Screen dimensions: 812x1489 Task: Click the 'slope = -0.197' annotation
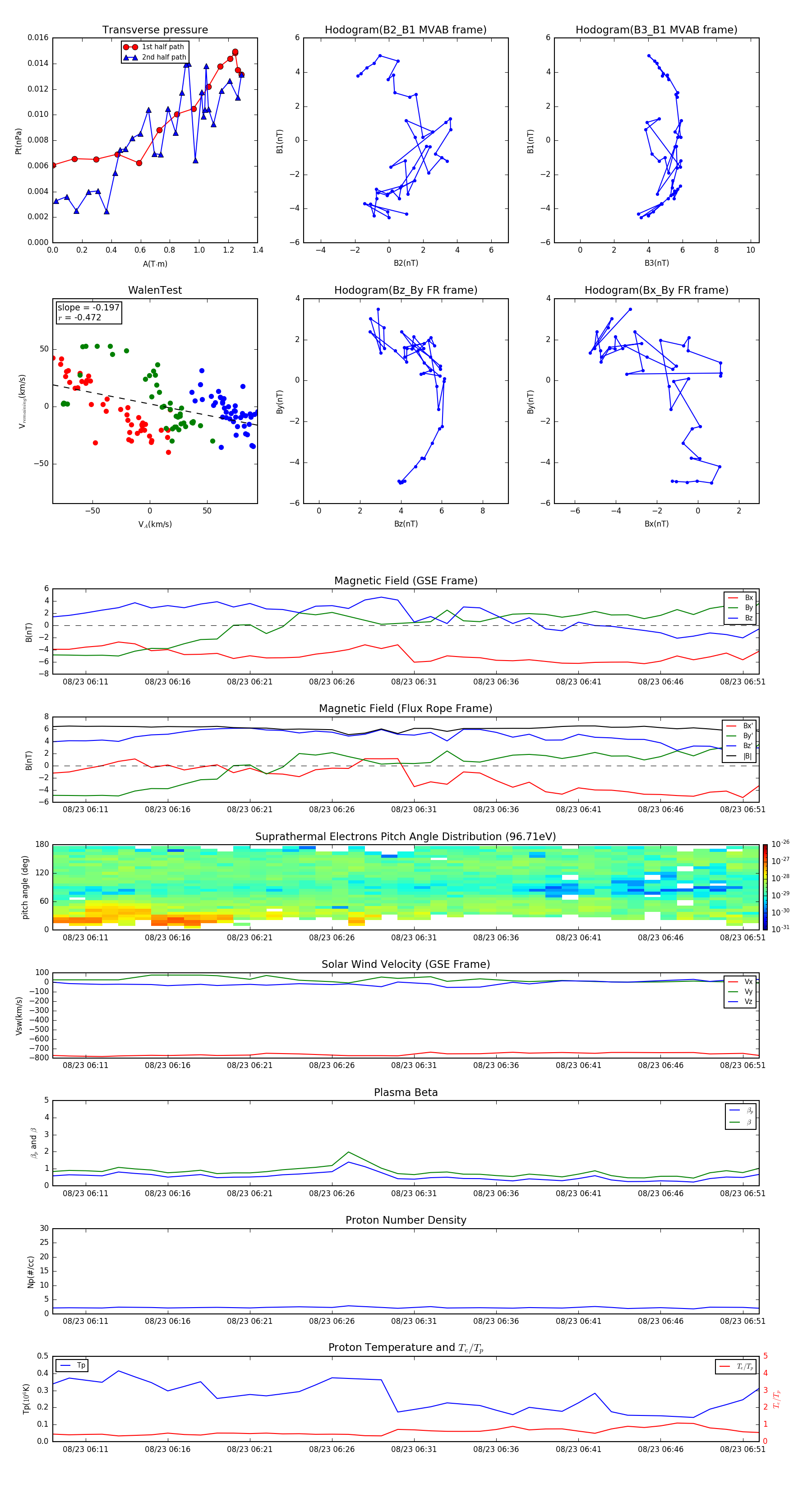coord(88,308)
